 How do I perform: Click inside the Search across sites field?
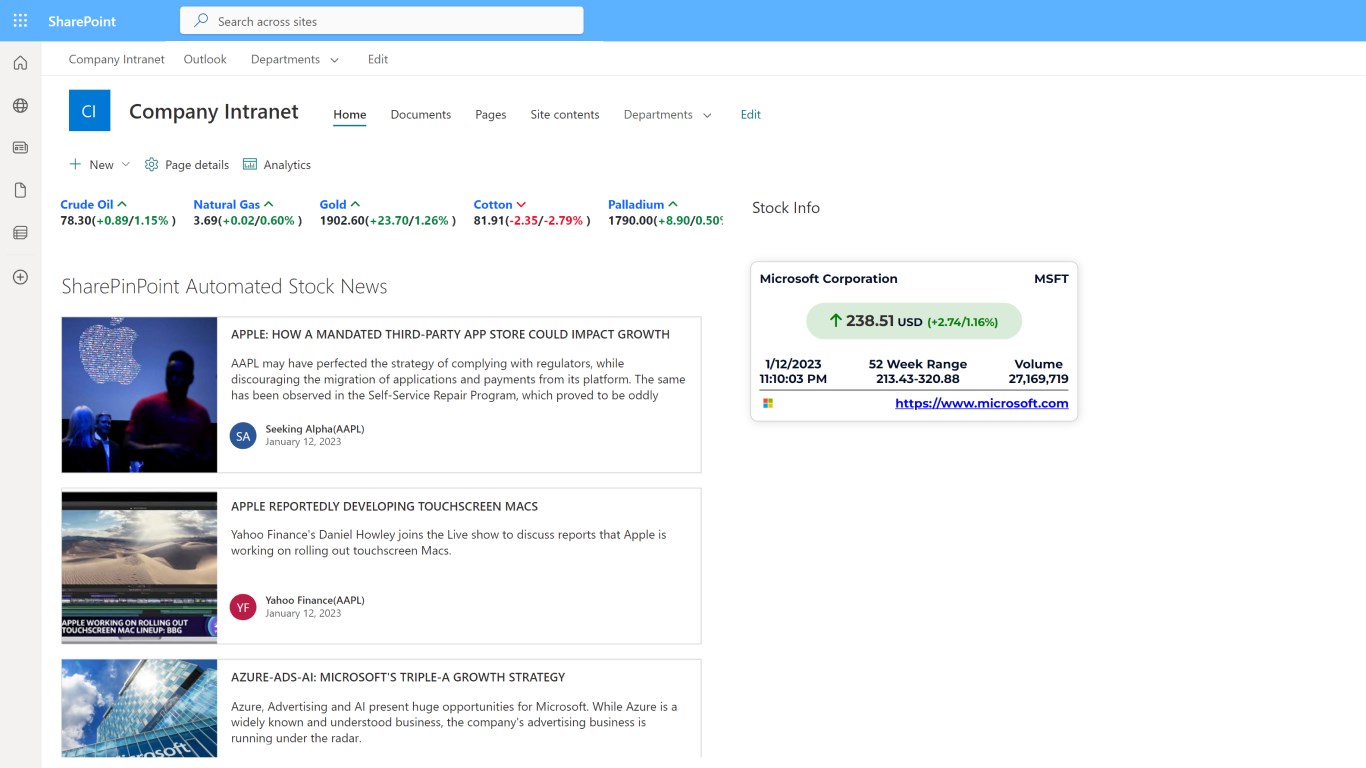pyautogui.click(x=381, y=21)
